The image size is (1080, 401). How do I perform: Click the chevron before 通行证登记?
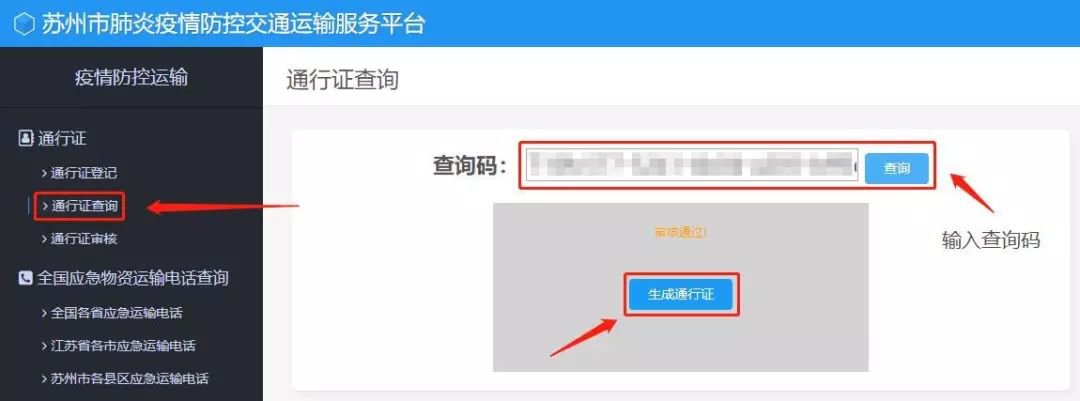click(x=44, y=173)
